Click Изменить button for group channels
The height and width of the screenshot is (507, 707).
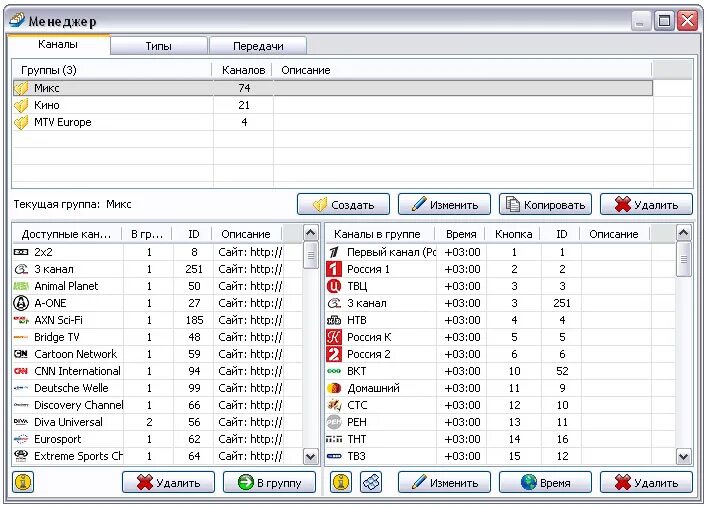pos(445,483)
